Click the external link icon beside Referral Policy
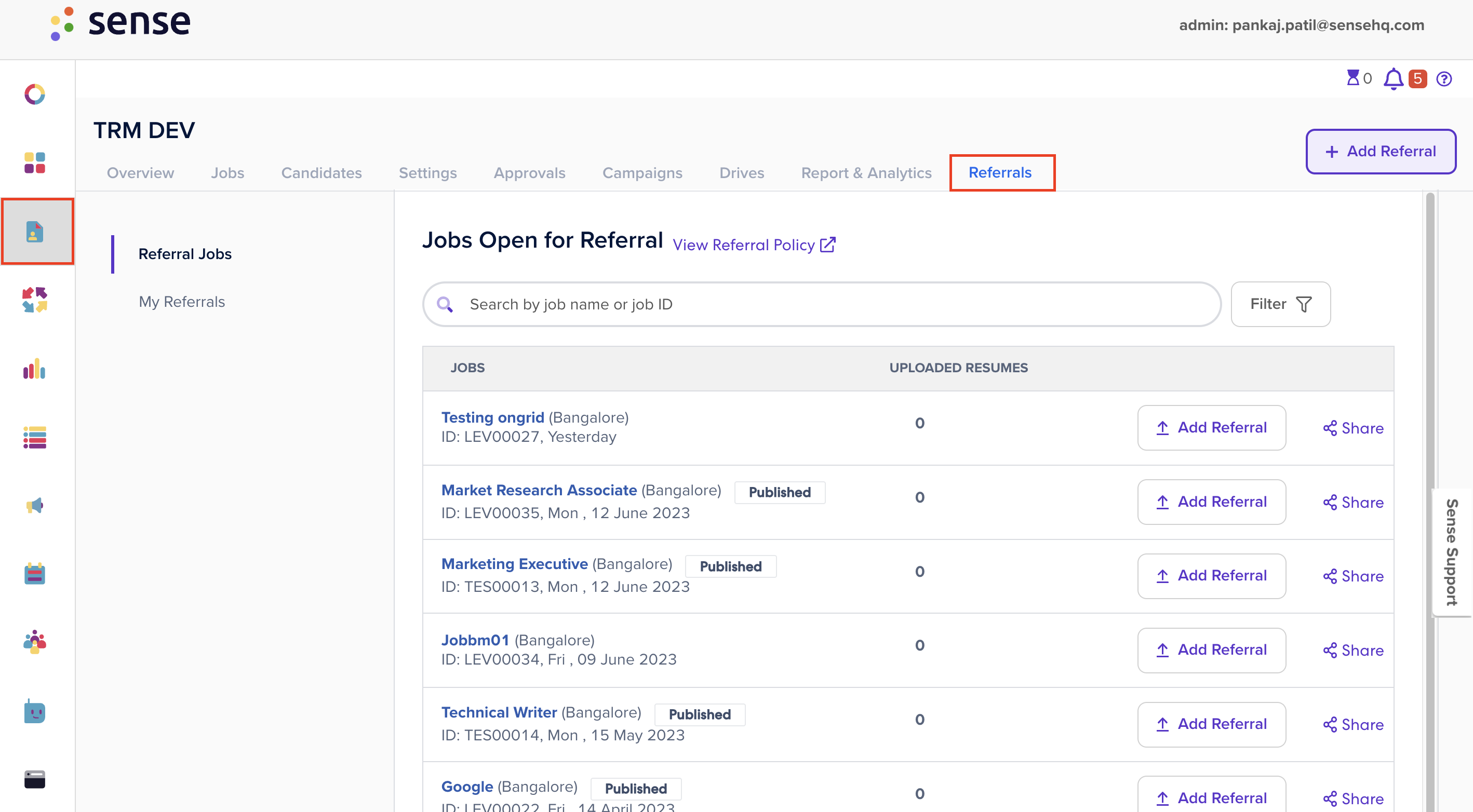This screenshot has width=1473, height=812. pos(827,245)
